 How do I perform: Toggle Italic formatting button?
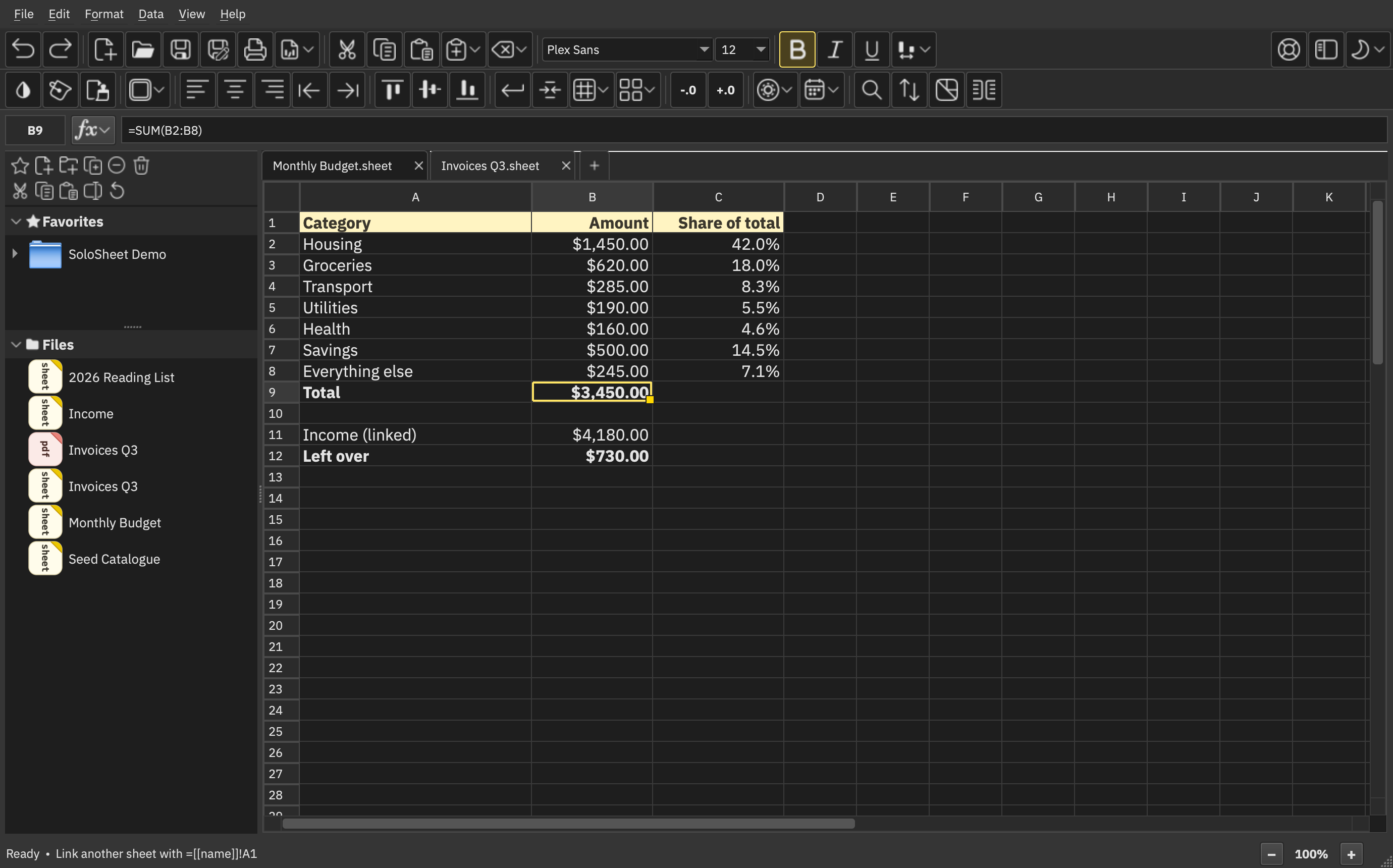(x=834, y=49)
